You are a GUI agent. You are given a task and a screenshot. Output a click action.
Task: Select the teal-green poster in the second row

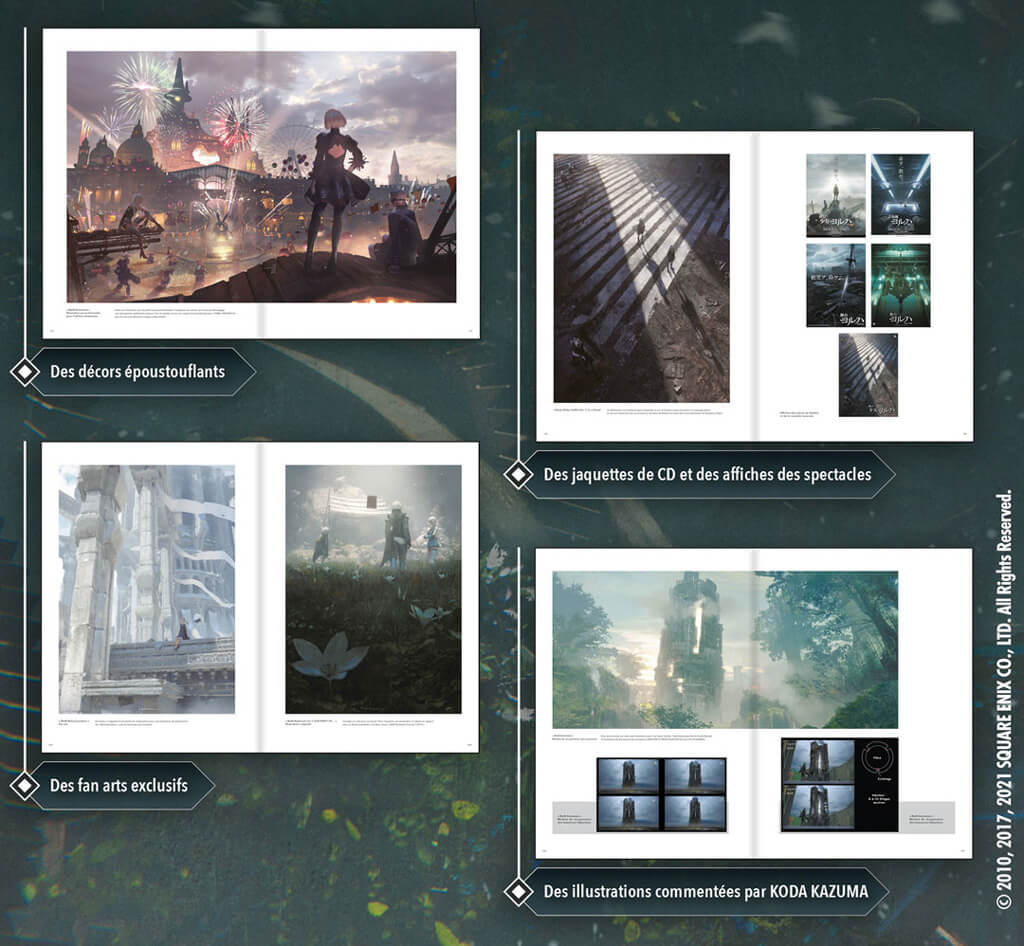(x=900, y=285)
